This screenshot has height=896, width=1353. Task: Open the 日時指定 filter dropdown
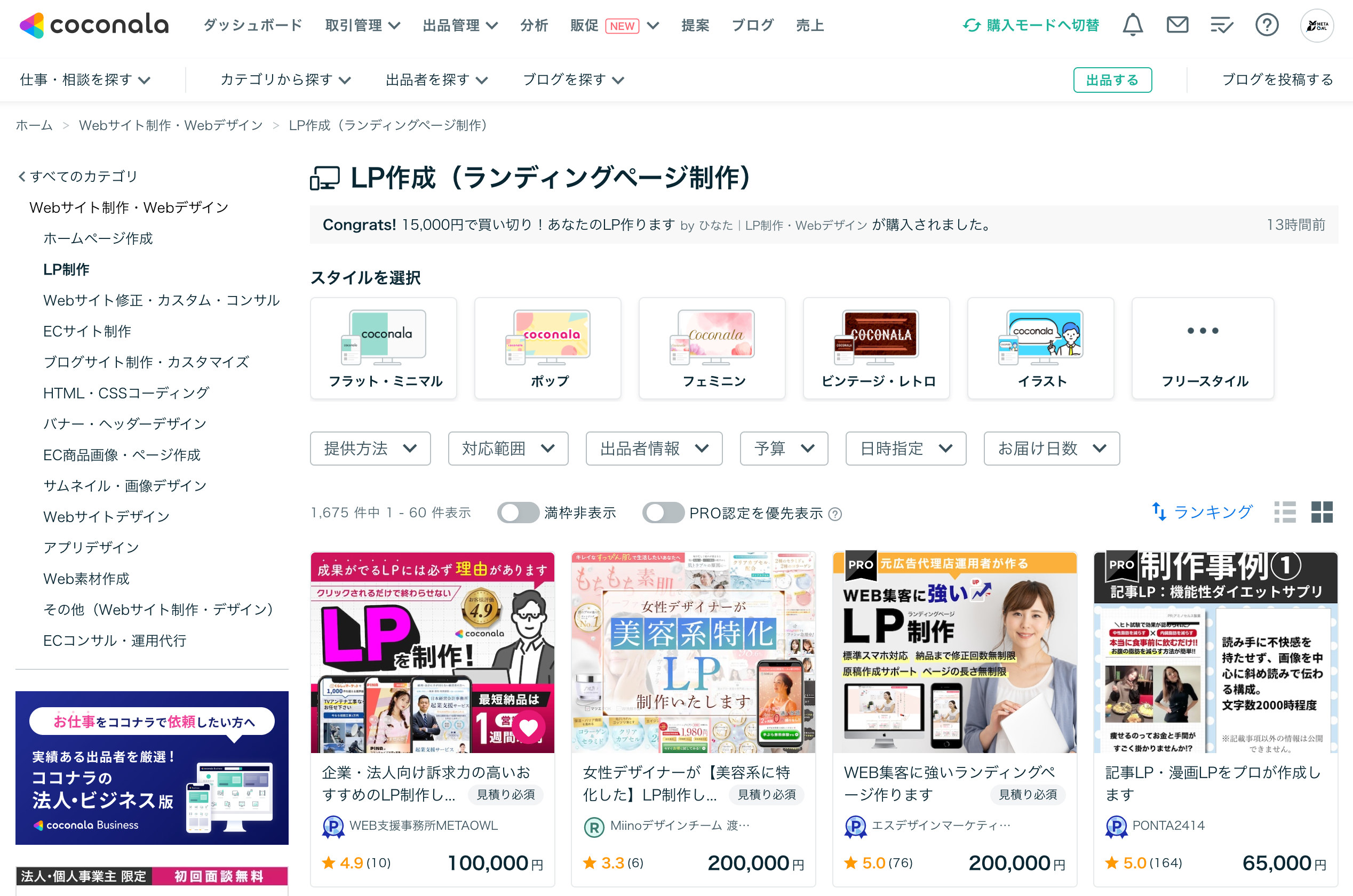(x=906, y=449)
